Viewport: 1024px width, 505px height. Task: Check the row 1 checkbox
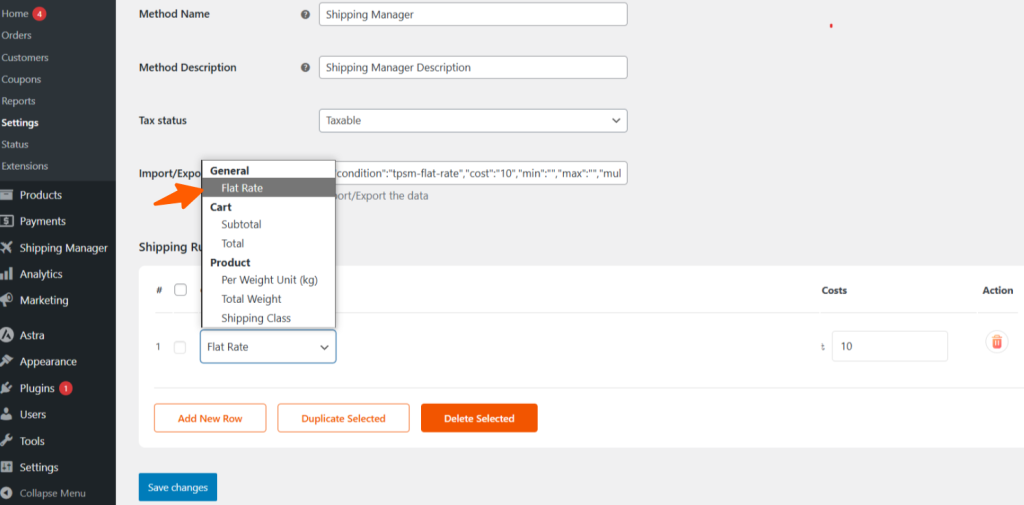(180, 347)
